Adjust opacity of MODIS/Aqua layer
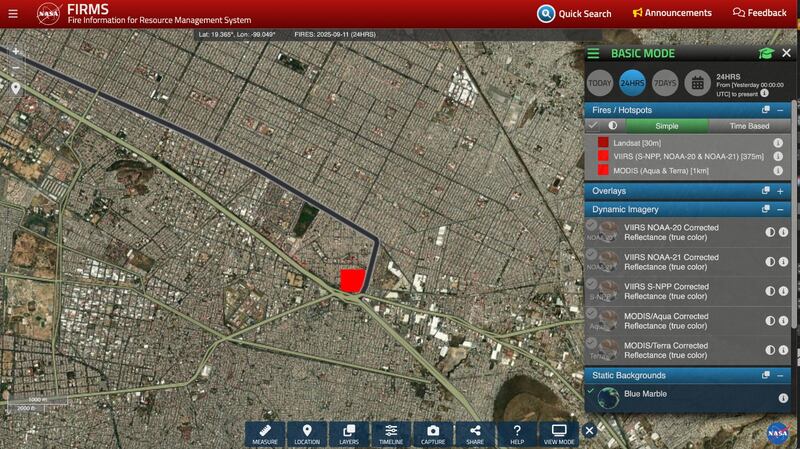Image resolution: width=800 pixels, height=449 pixels. point(770,321)
